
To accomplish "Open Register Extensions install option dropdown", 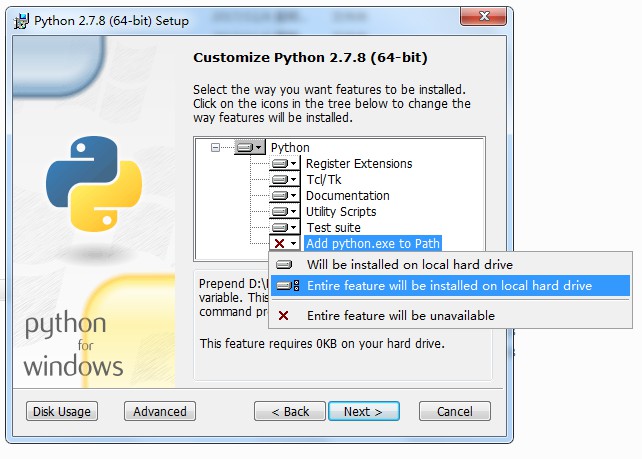I will [285, 163].
